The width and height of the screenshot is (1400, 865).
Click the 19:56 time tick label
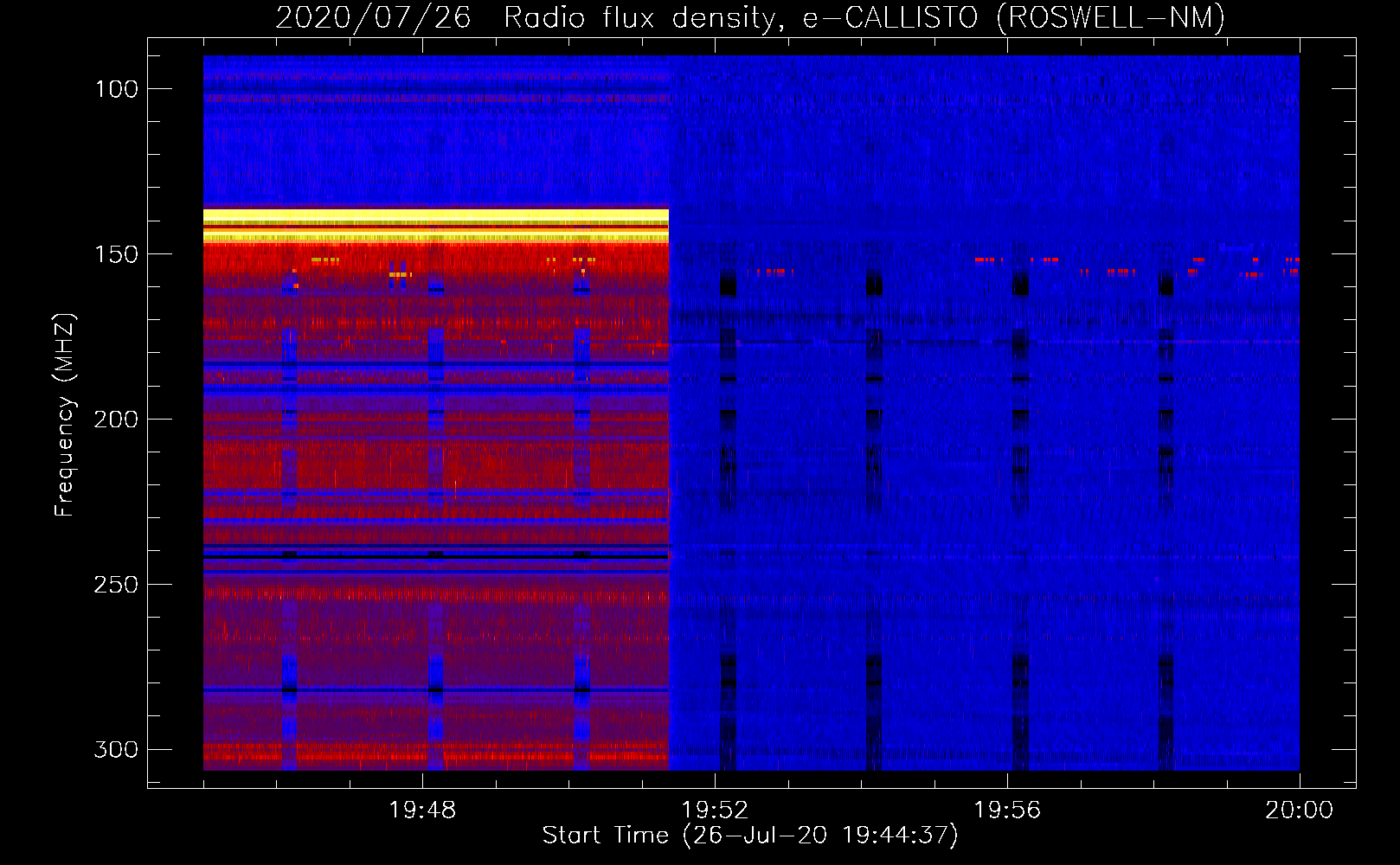click(1007, 811)
